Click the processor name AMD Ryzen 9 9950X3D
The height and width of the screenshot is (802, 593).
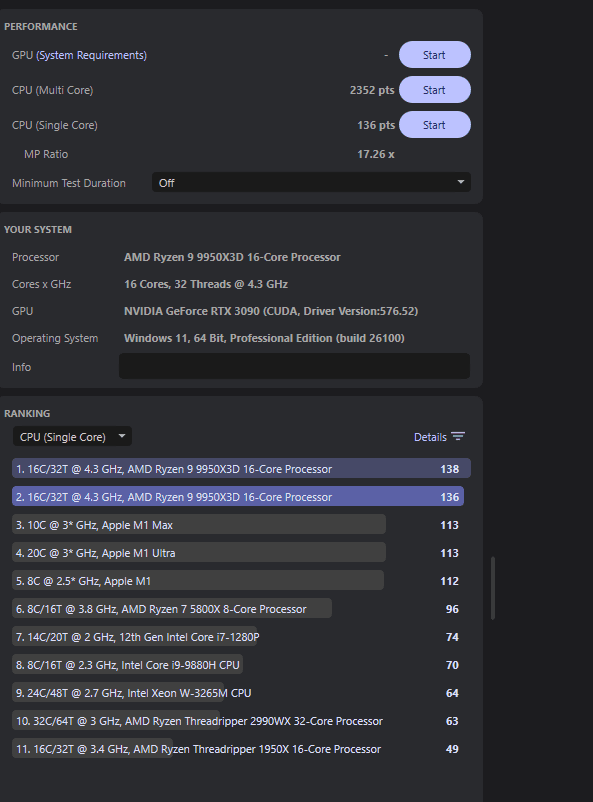point(232,257)
